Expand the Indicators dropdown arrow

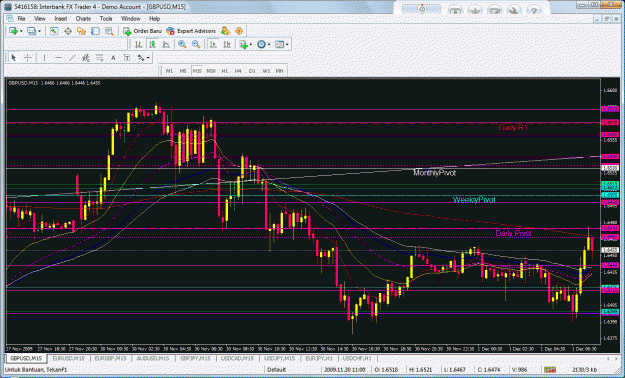coord(251,45)
